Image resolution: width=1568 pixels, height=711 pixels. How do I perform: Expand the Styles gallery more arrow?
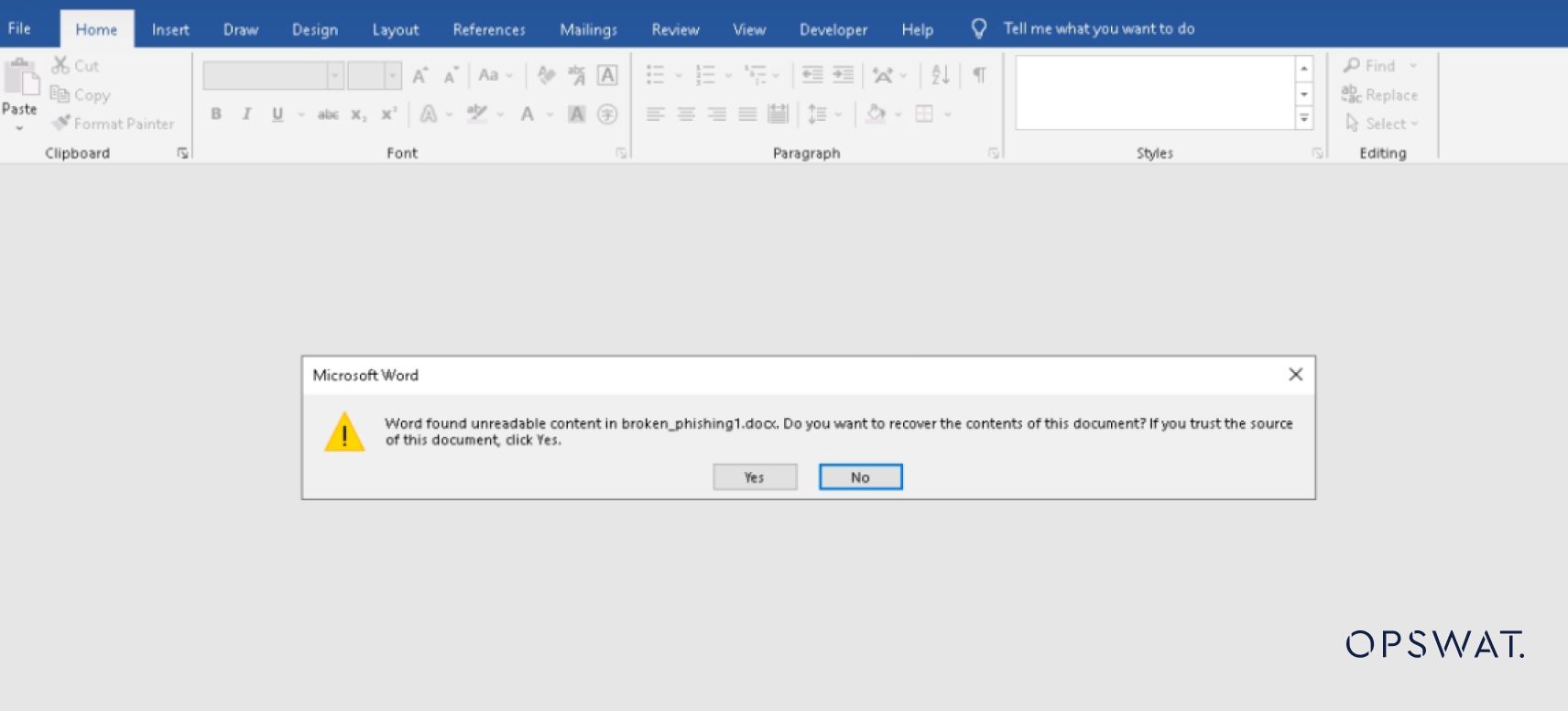(x=1304, y=118)
